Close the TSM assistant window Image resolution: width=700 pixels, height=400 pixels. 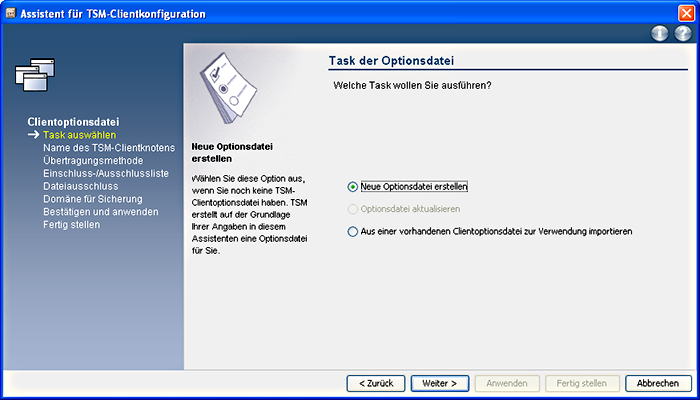[683, 13]
